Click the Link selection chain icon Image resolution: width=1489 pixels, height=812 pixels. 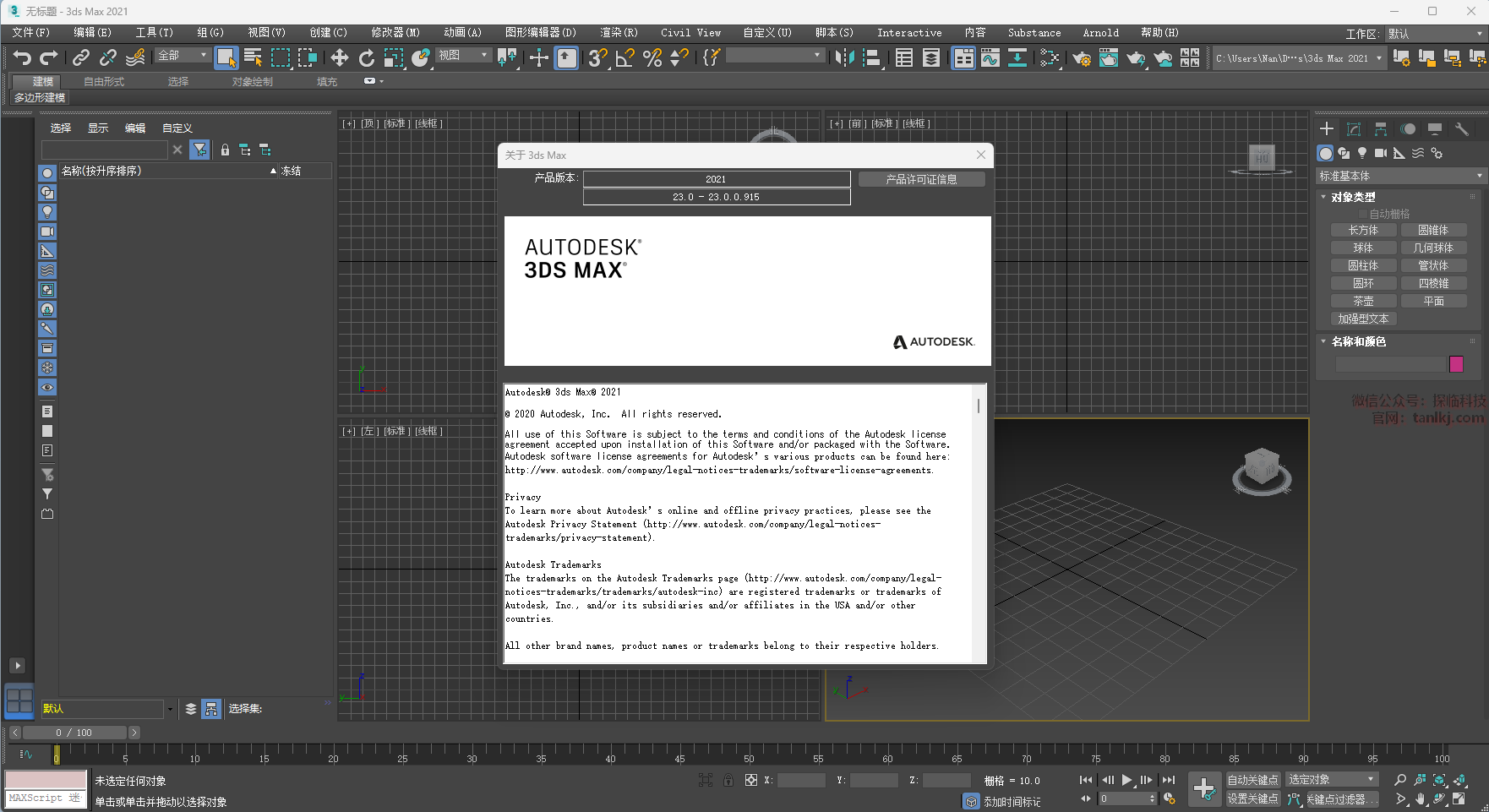(x=80, y=57)
